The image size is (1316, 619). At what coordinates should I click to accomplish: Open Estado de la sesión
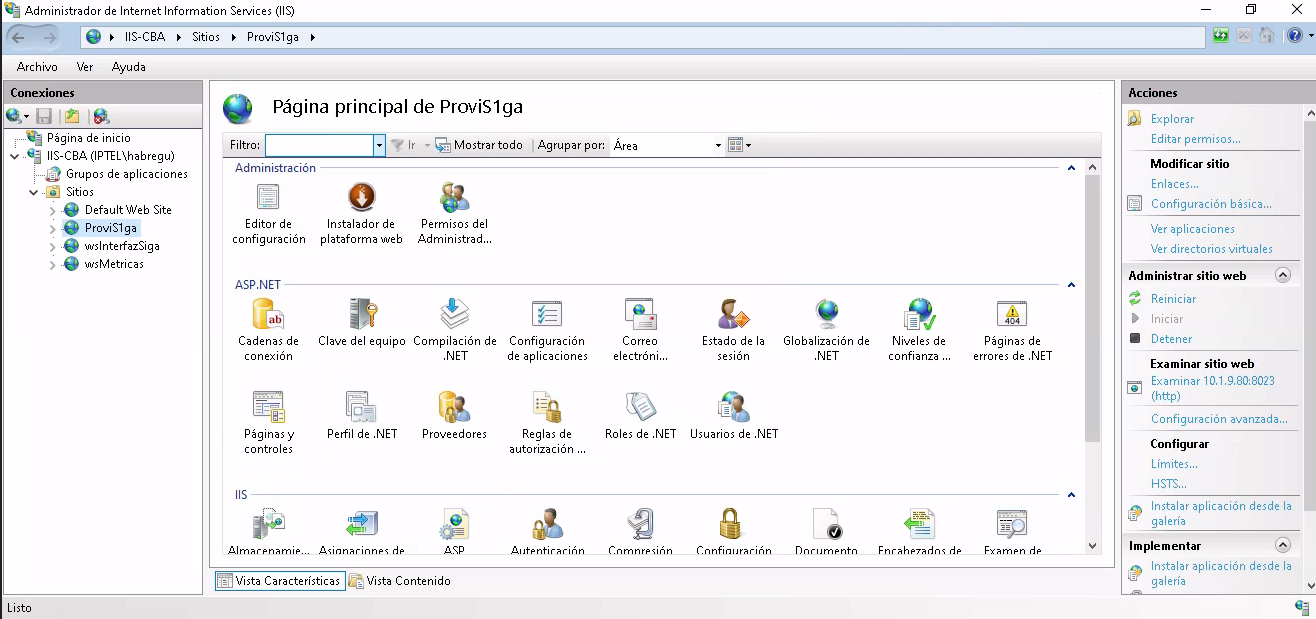point(733,331)
